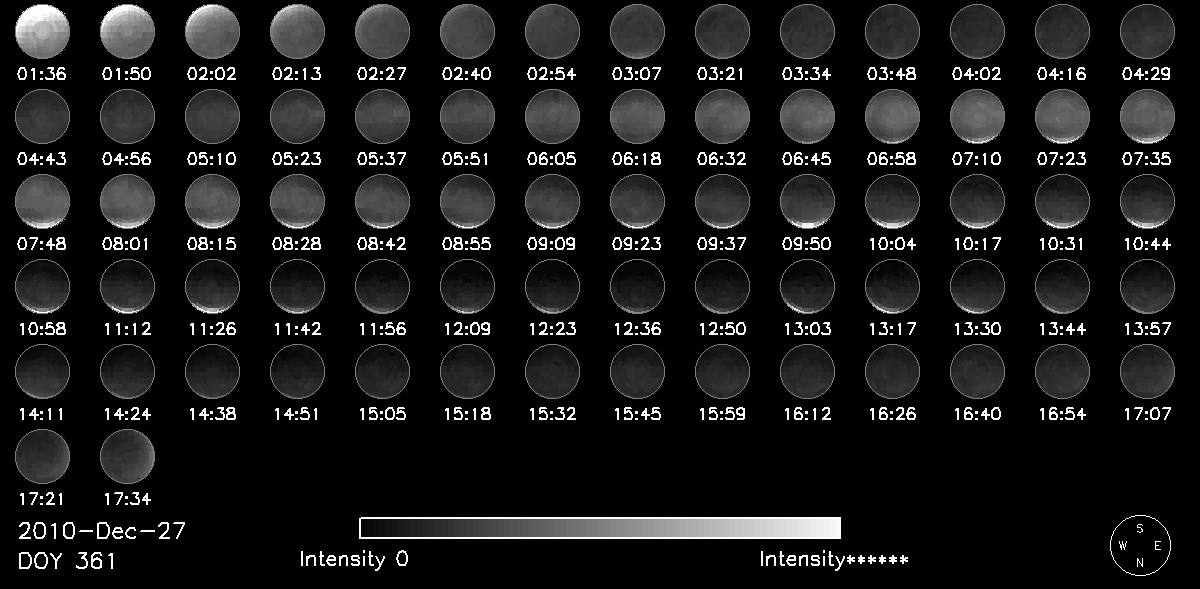Click the 2010-Dec-27 date text
This screenshot has width=1200, height=589.
click(102, 531)
